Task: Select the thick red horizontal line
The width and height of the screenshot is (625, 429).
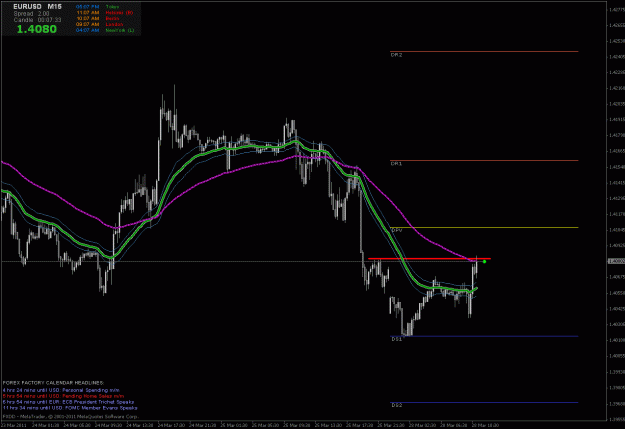Action: [429, 259]
